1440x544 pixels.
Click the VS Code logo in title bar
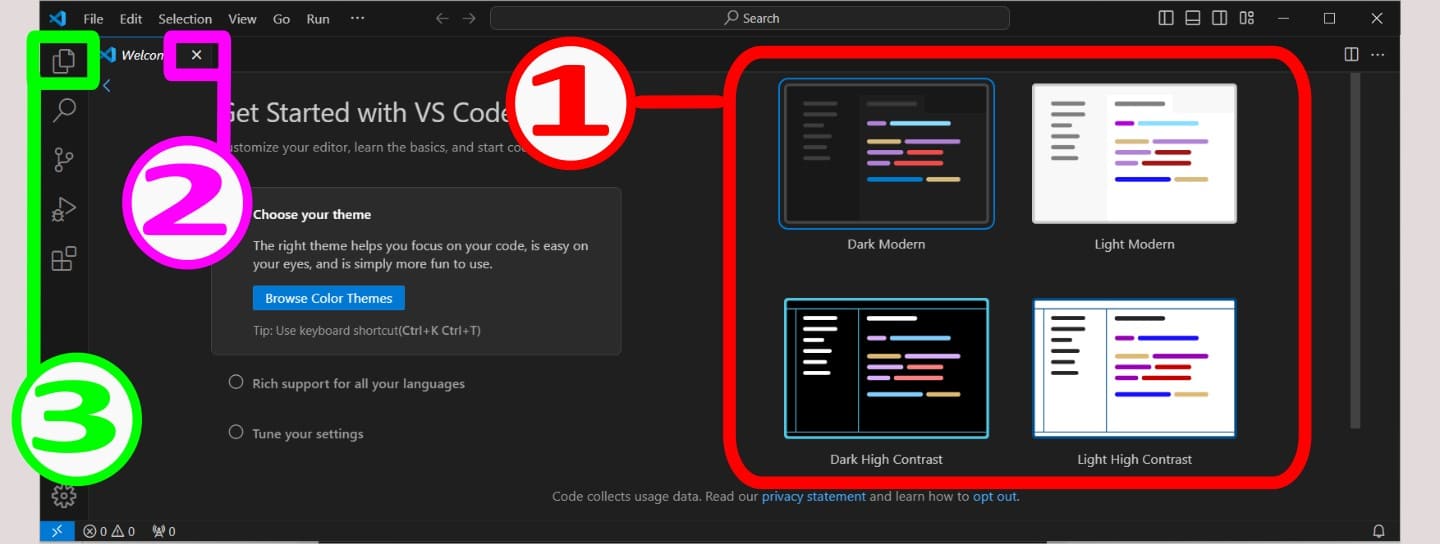58,18
